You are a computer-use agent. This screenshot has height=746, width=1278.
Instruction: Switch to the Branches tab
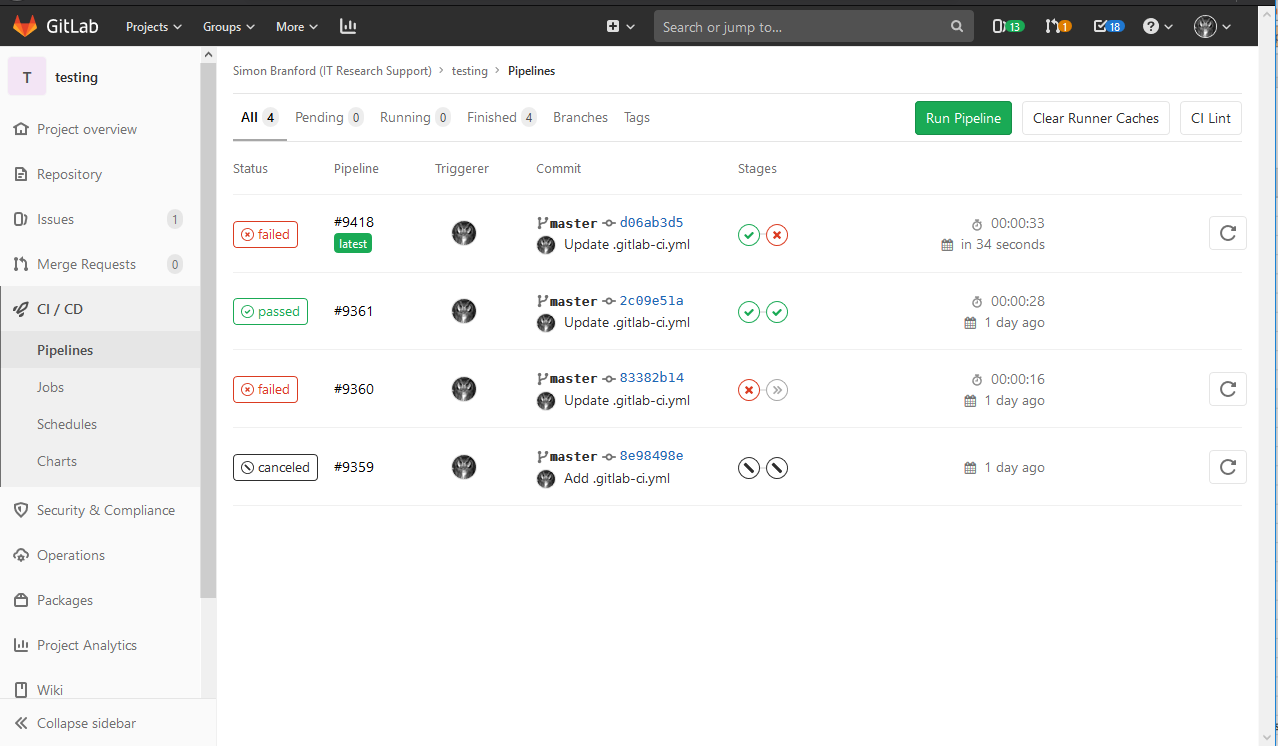tap(580, 118)
